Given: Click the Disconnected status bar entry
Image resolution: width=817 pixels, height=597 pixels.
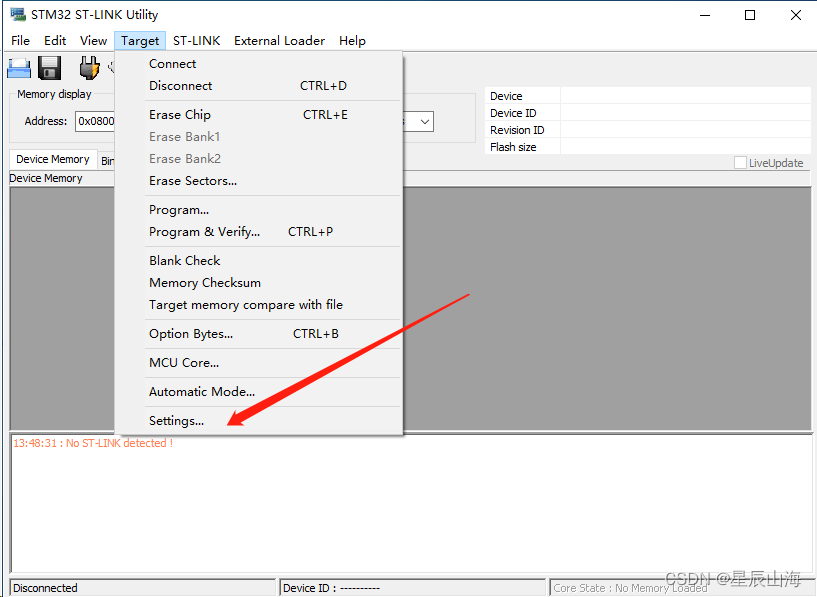Looking at the screenshot, I should coord(142,588).
